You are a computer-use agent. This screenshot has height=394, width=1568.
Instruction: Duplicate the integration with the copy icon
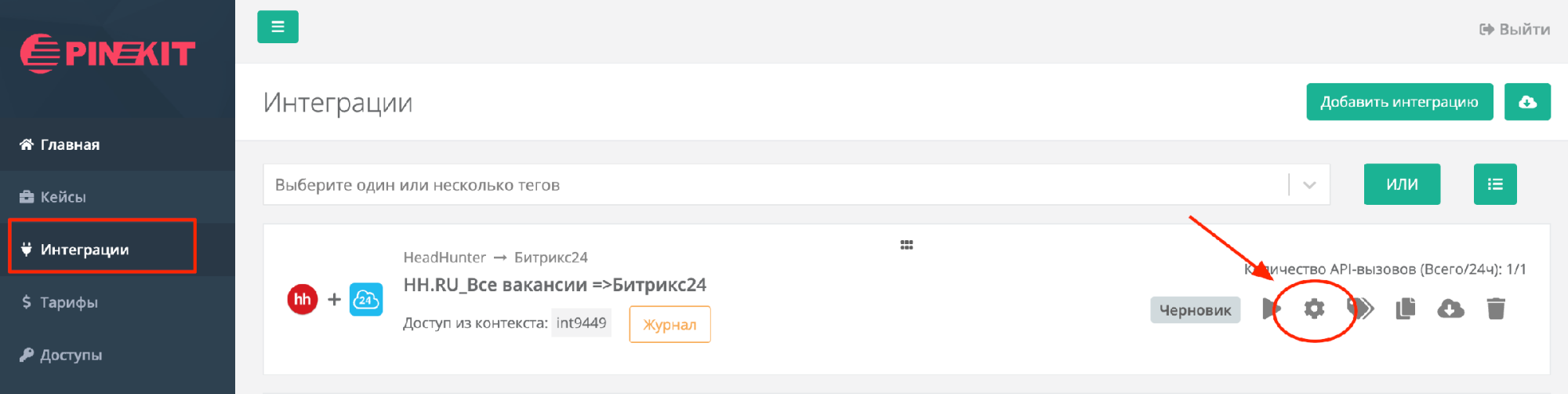[1406, 309]
